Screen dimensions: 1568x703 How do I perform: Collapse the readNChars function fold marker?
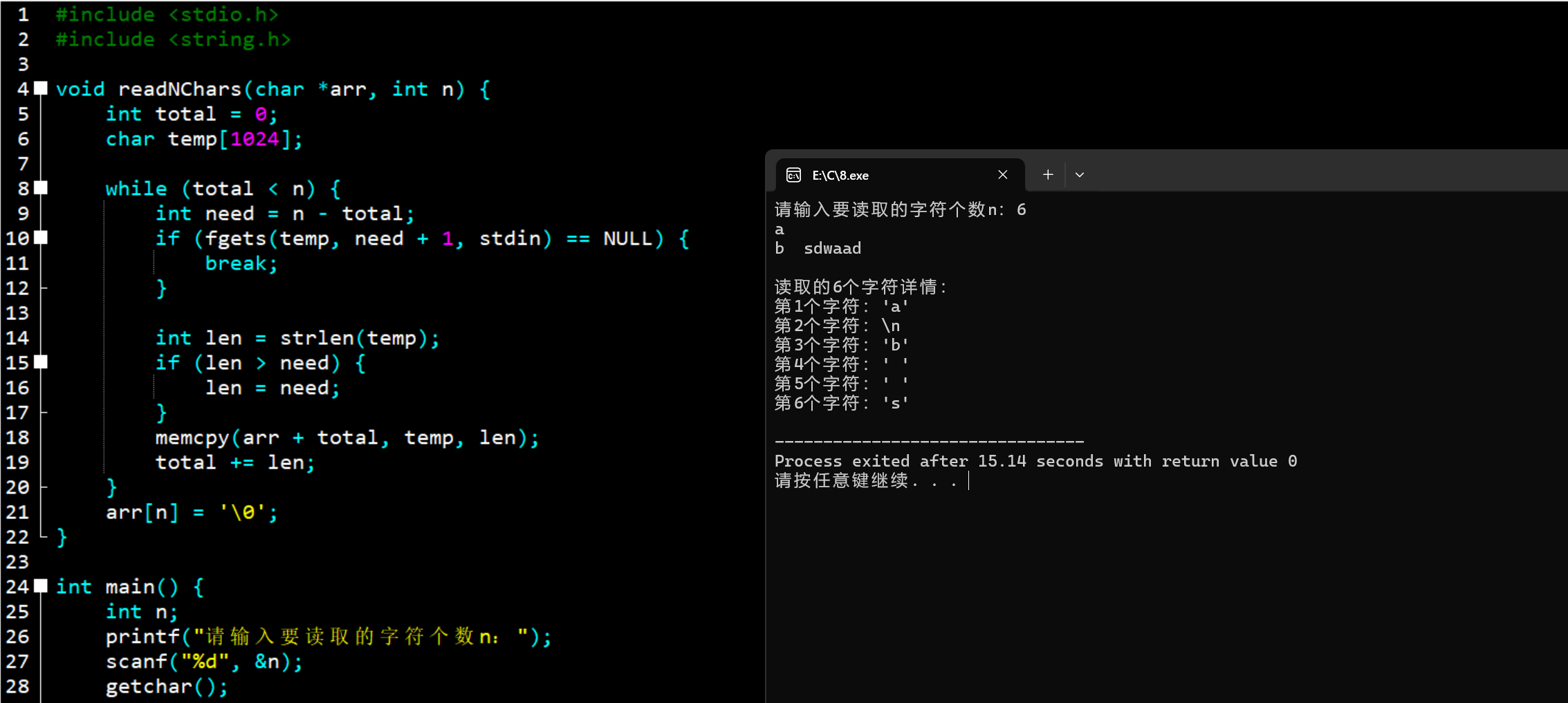pyautogui.click(x=41, y=88)
